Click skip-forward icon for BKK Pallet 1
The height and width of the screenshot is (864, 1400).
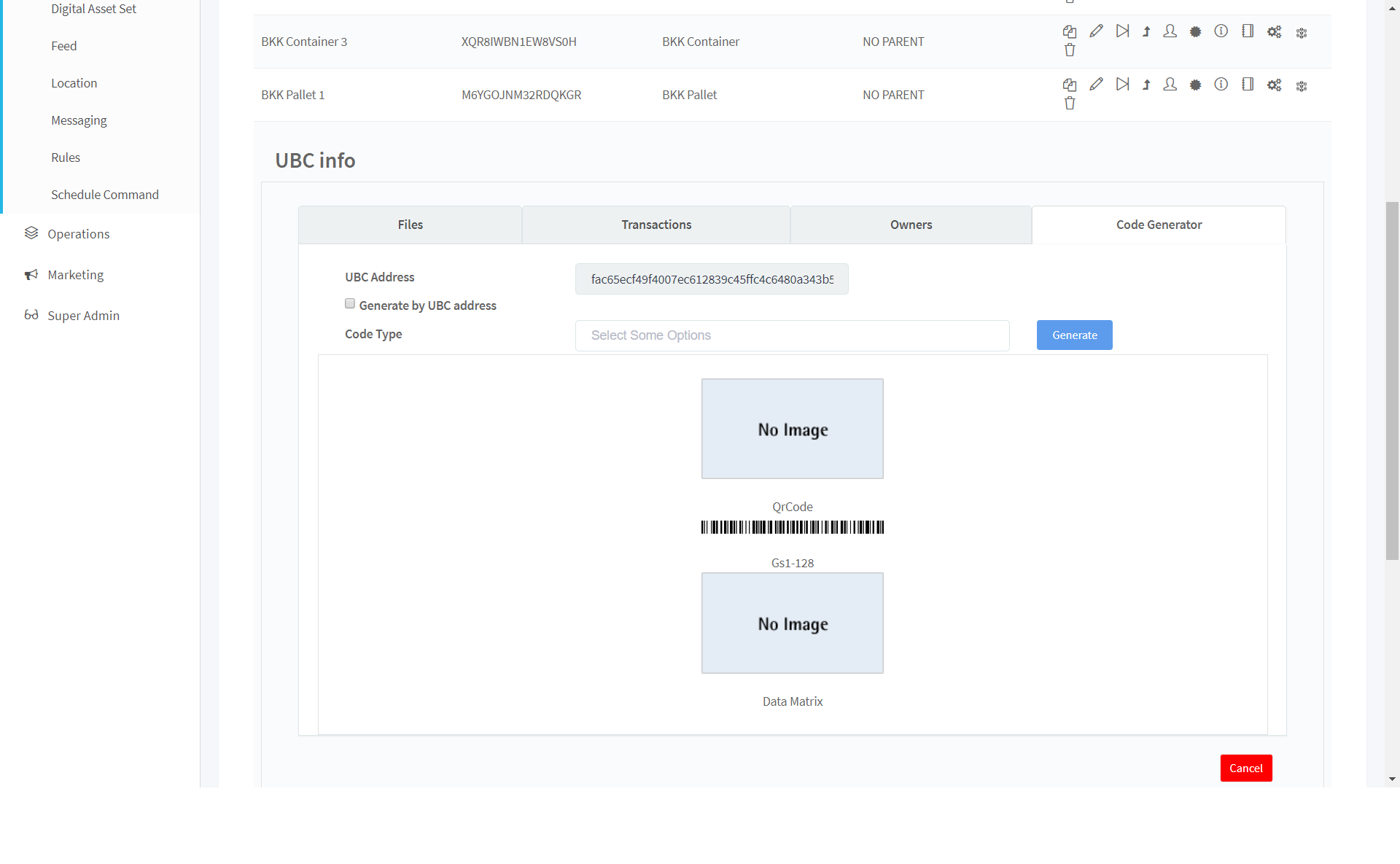click(x=1123, y=85)
